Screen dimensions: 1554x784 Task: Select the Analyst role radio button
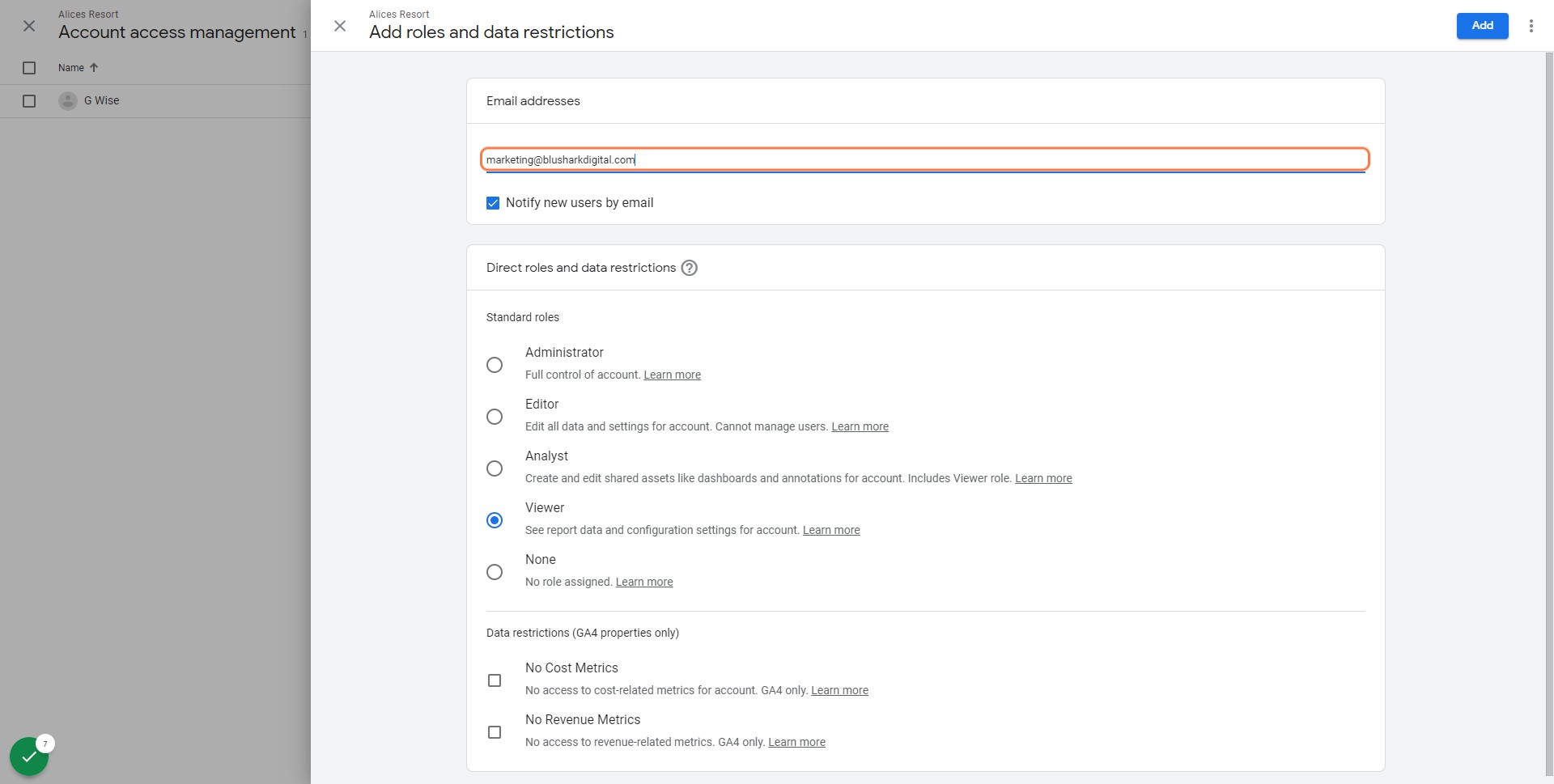point(495,468)
